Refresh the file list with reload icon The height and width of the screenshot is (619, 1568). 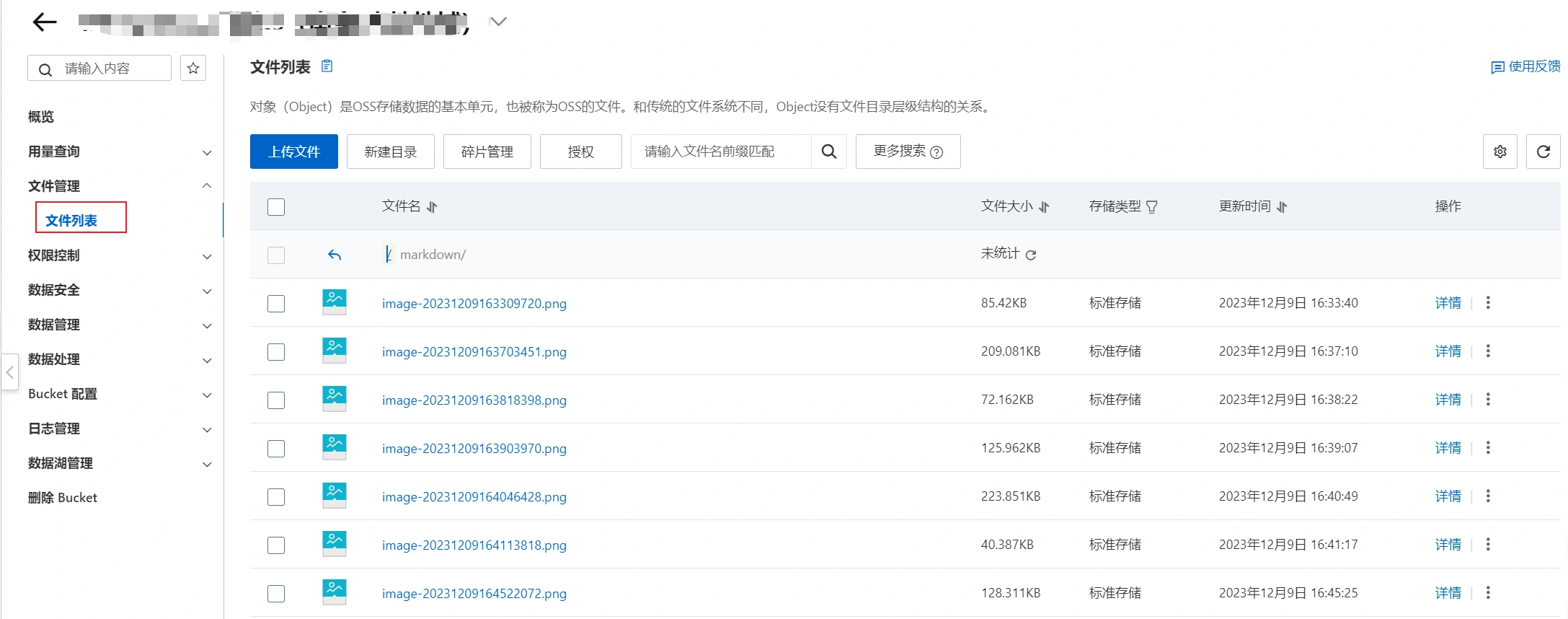(x=1543, y=152)
